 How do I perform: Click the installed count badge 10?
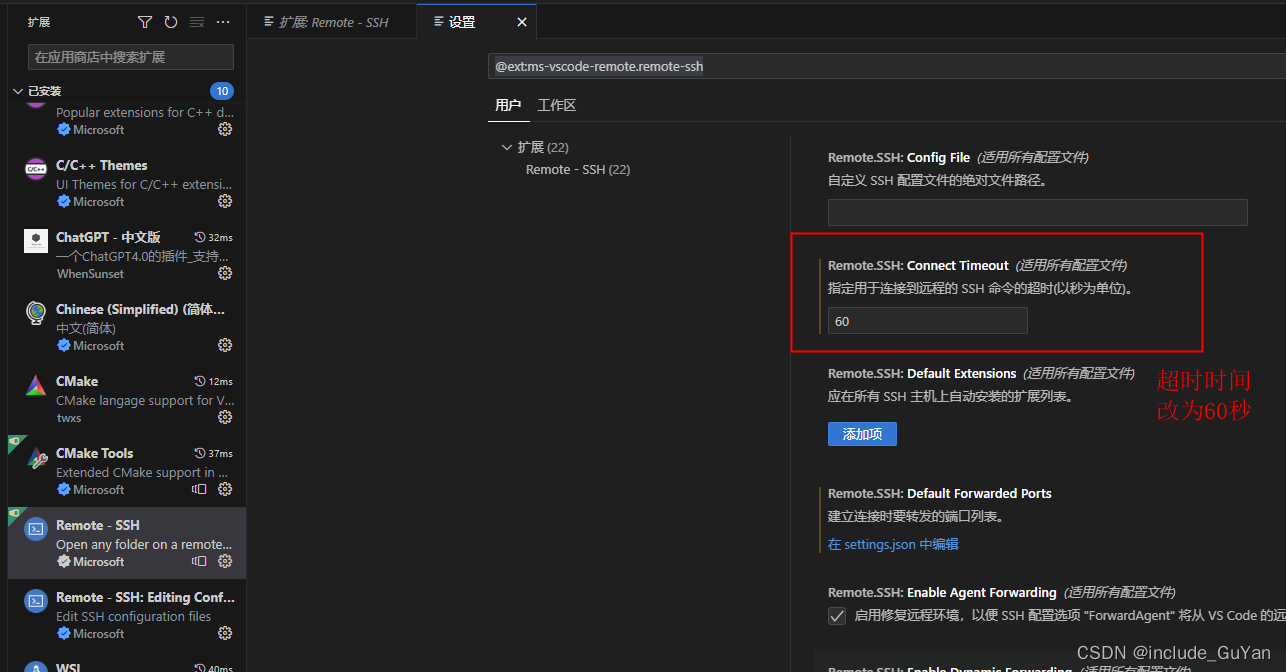coord(222,91)
